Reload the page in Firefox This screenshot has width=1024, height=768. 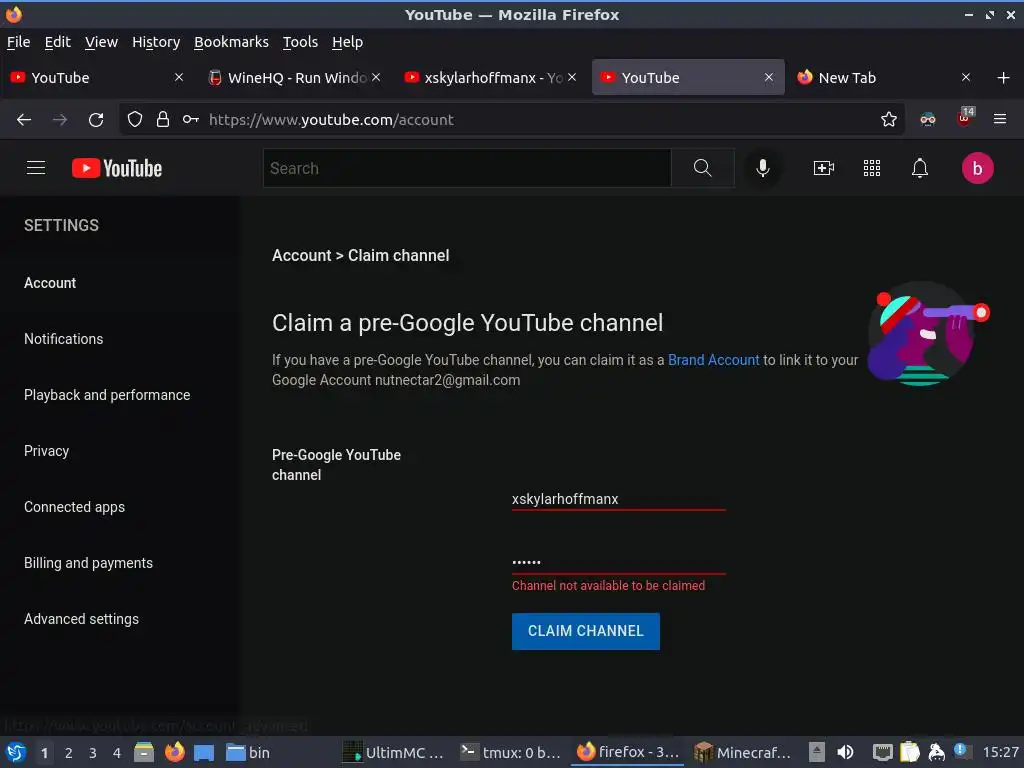96,120
